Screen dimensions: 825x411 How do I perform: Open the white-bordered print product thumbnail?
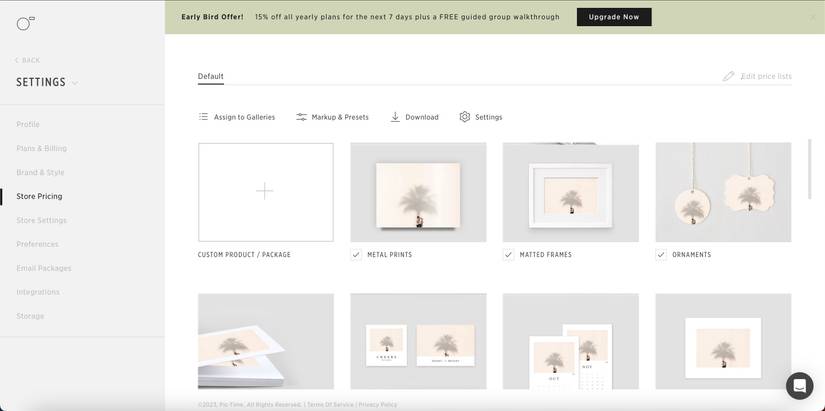pyautogui.click(x=723, y=341)
